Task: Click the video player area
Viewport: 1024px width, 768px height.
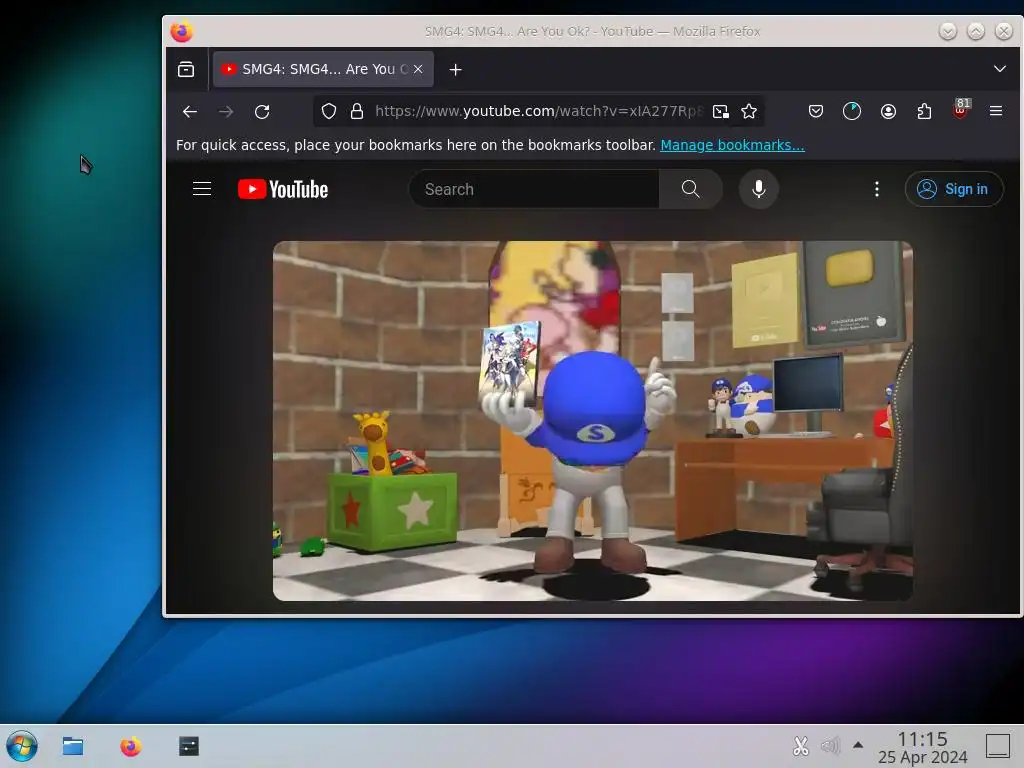Action: point(592,421)
